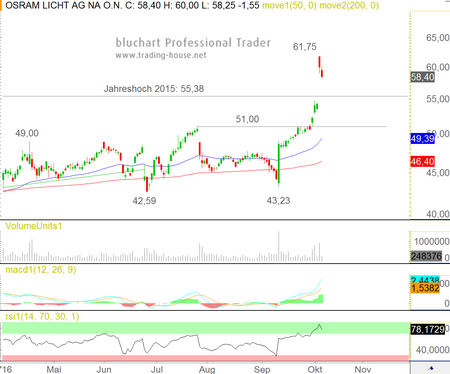Click the 40,0000 RSI axis label
Viewport: 450px width, 374px height.
432,350
